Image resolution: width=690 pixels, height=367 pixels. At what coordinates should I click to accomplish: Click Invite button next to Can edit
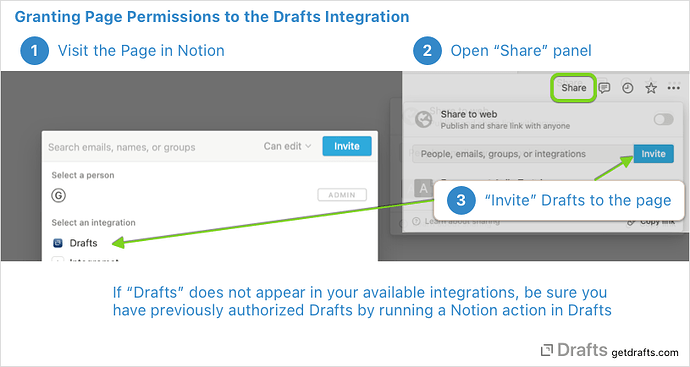point(347,146)
